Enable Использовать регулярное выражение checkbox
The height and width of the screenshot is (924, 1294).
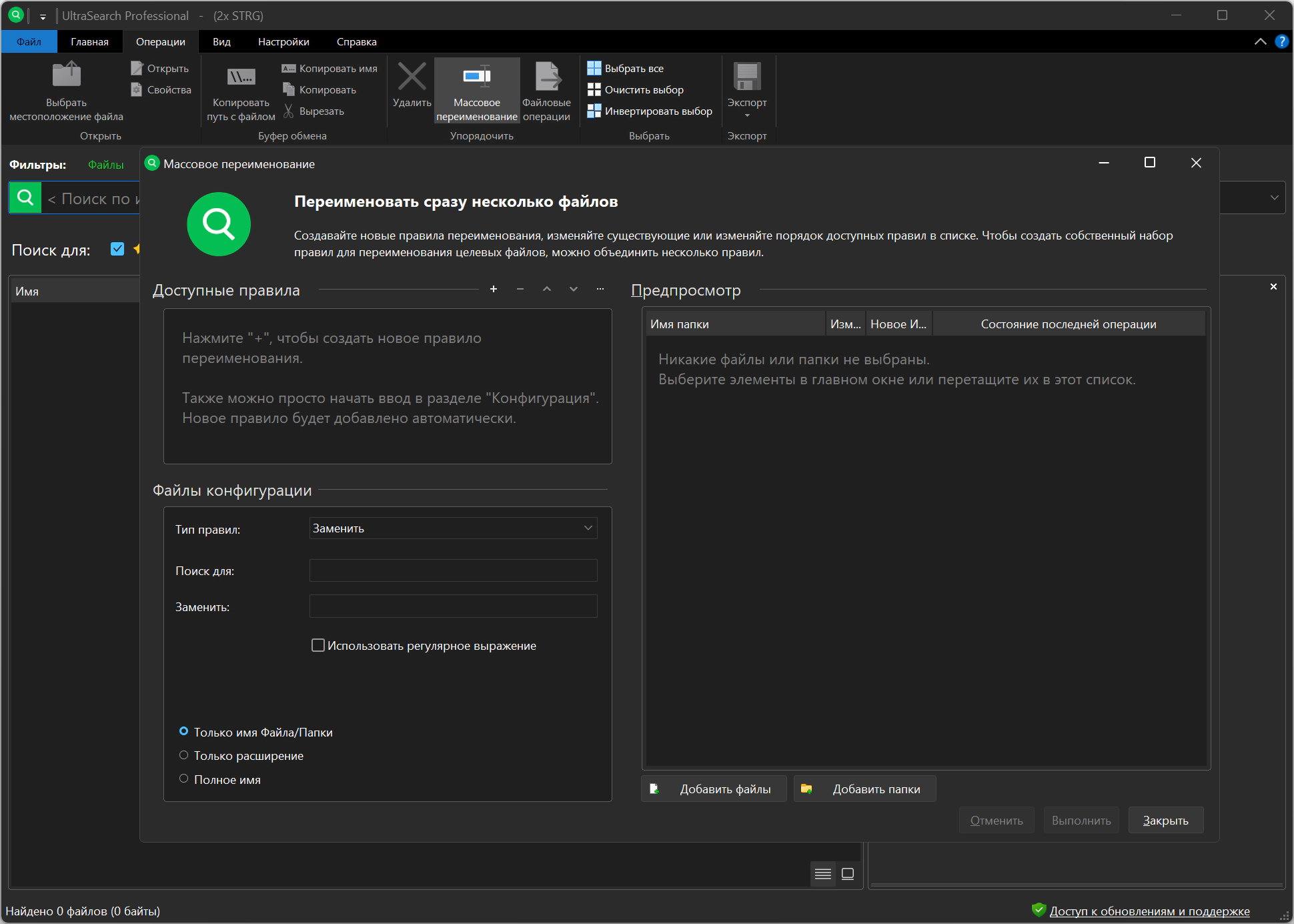[x=318, y=645]
